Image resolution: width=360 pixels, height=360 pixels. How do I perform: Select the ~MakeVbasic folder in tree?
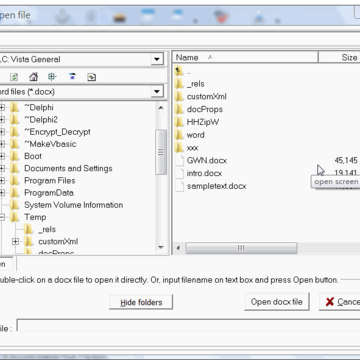pyautogui.click(x=50, y=144)
